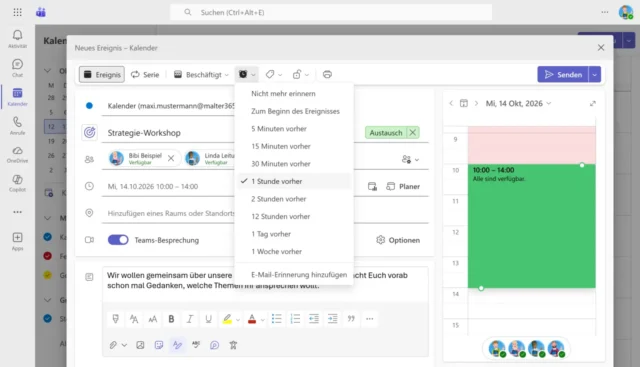Click the print icon in event toolbar

pyautogui.click(x=327, y=74)
